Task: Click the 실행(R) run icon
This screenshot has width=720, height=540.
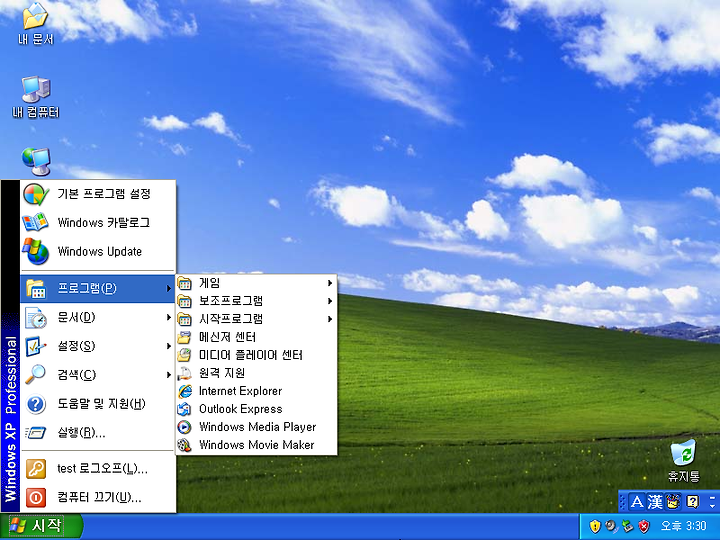Action: click(35, 433)
